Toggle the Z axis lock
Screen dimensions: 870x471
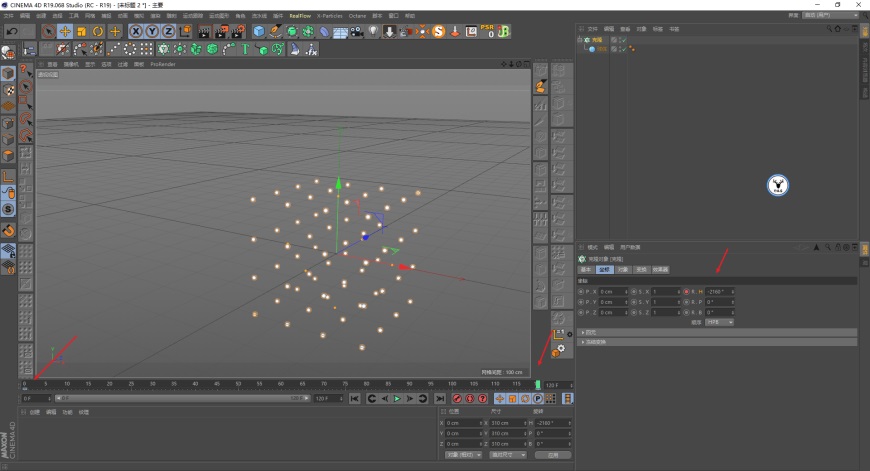coord(168,32)
